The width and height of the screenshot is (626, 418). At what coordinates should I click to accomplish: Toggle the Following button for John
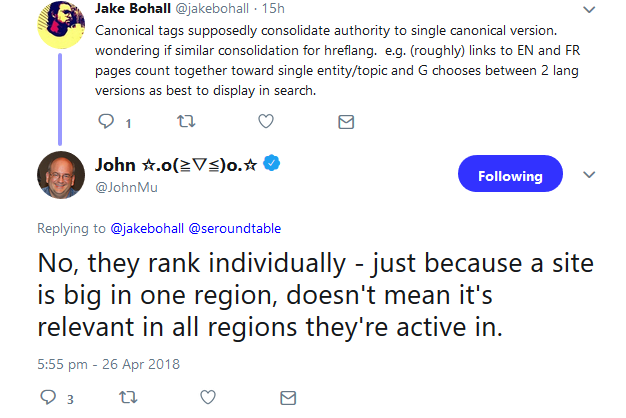(510, 175)
